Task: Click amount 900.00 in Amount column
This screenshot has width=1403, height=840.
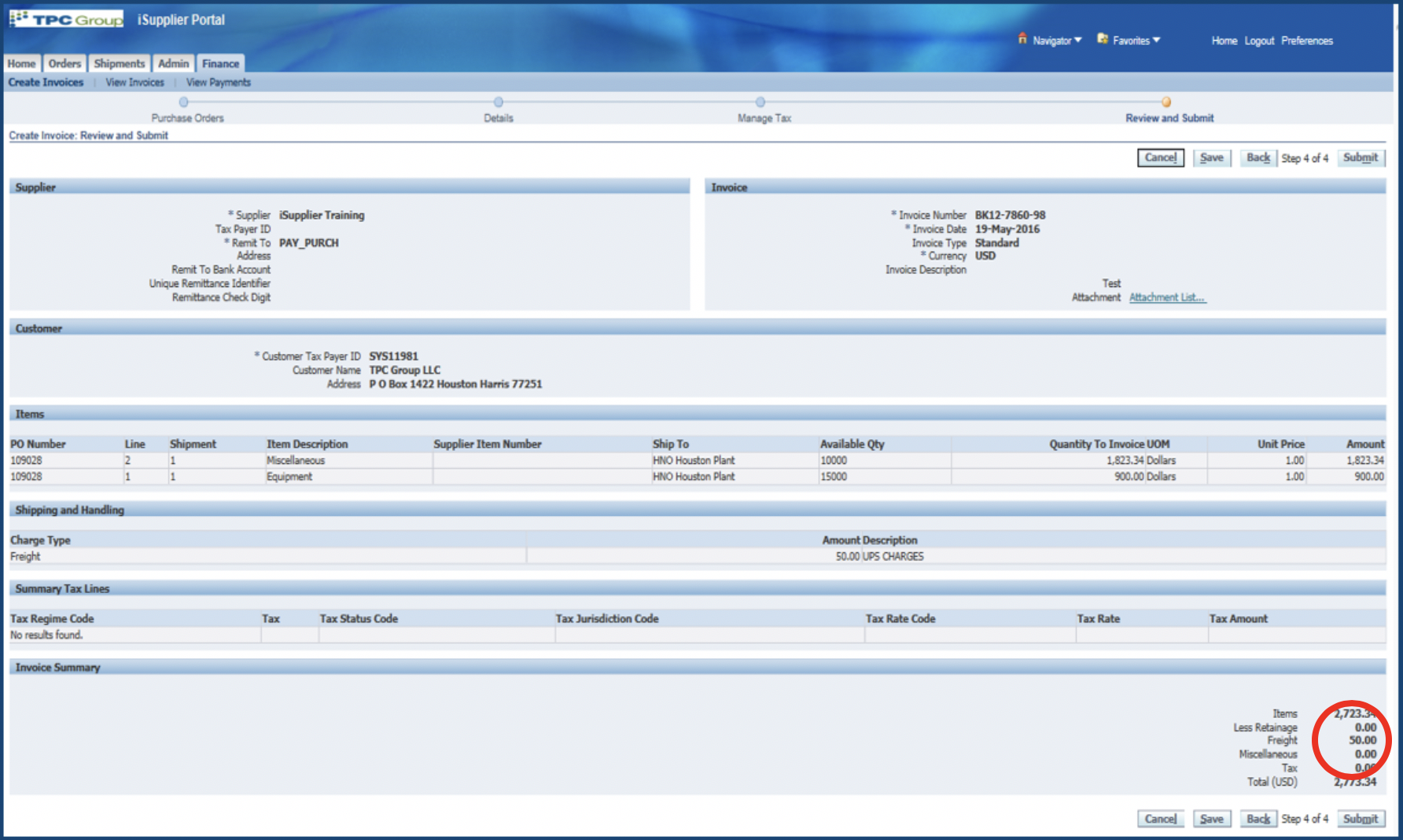Action: 1369,477
